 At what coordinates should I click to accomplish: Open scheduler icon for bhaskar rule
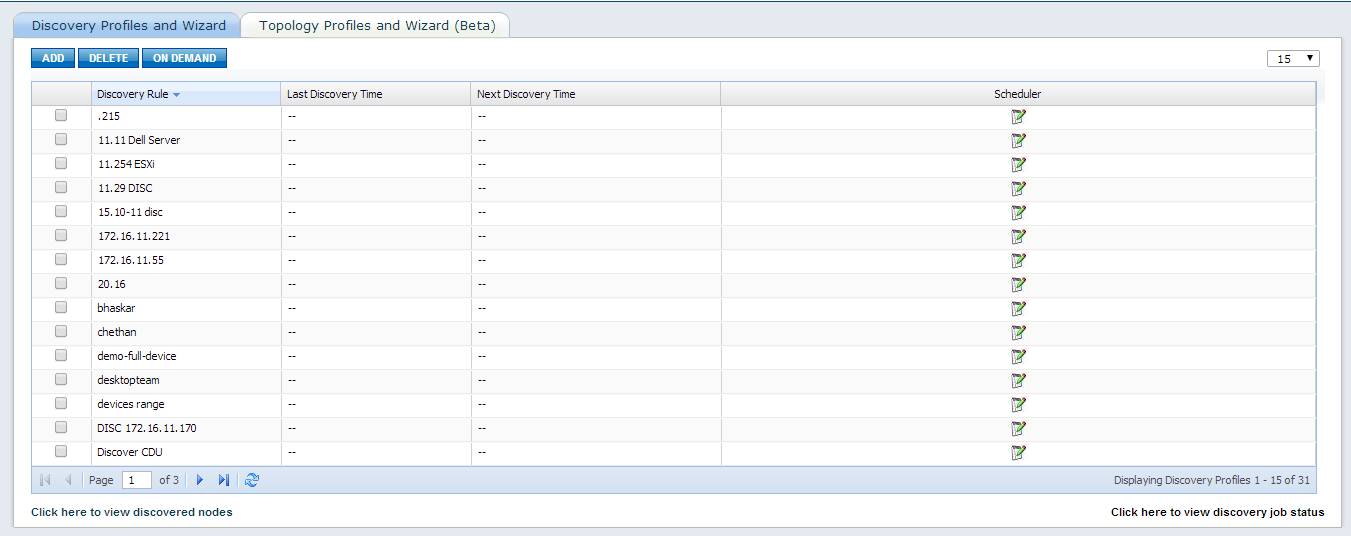click(1018, 309)
